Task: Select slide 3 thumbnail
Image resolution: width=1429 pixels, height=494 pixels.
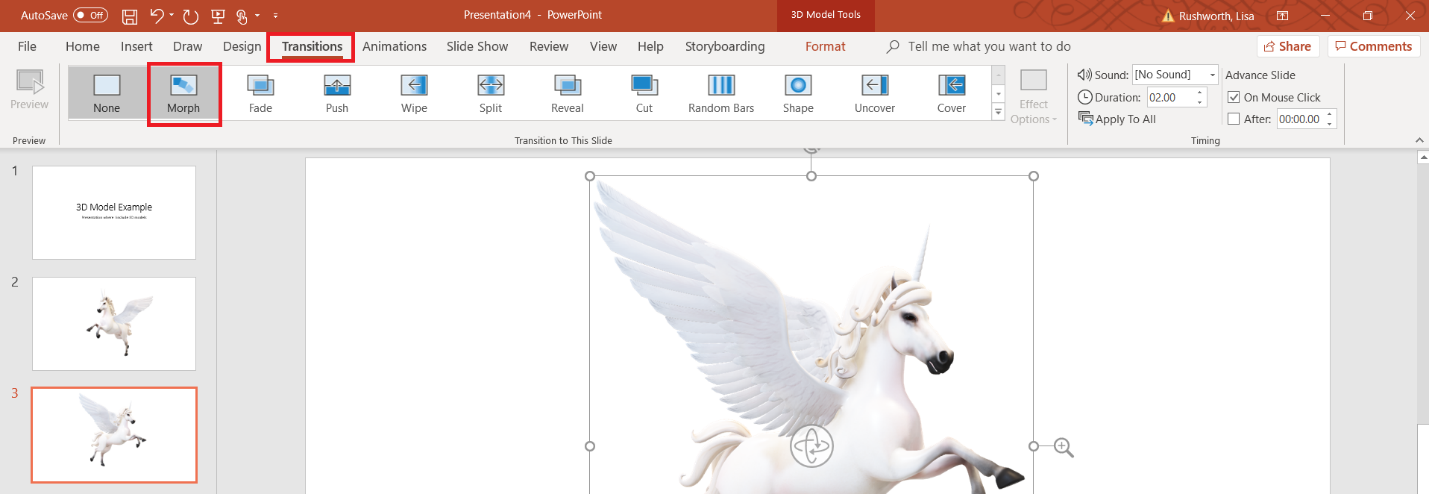Action: pos(114,435)
